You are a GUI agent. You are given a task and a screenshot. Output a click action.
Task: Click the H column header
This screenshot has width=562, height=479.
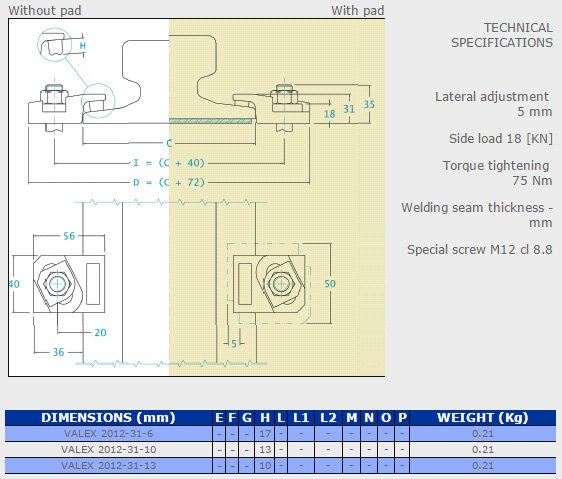(x=265, y=418)
